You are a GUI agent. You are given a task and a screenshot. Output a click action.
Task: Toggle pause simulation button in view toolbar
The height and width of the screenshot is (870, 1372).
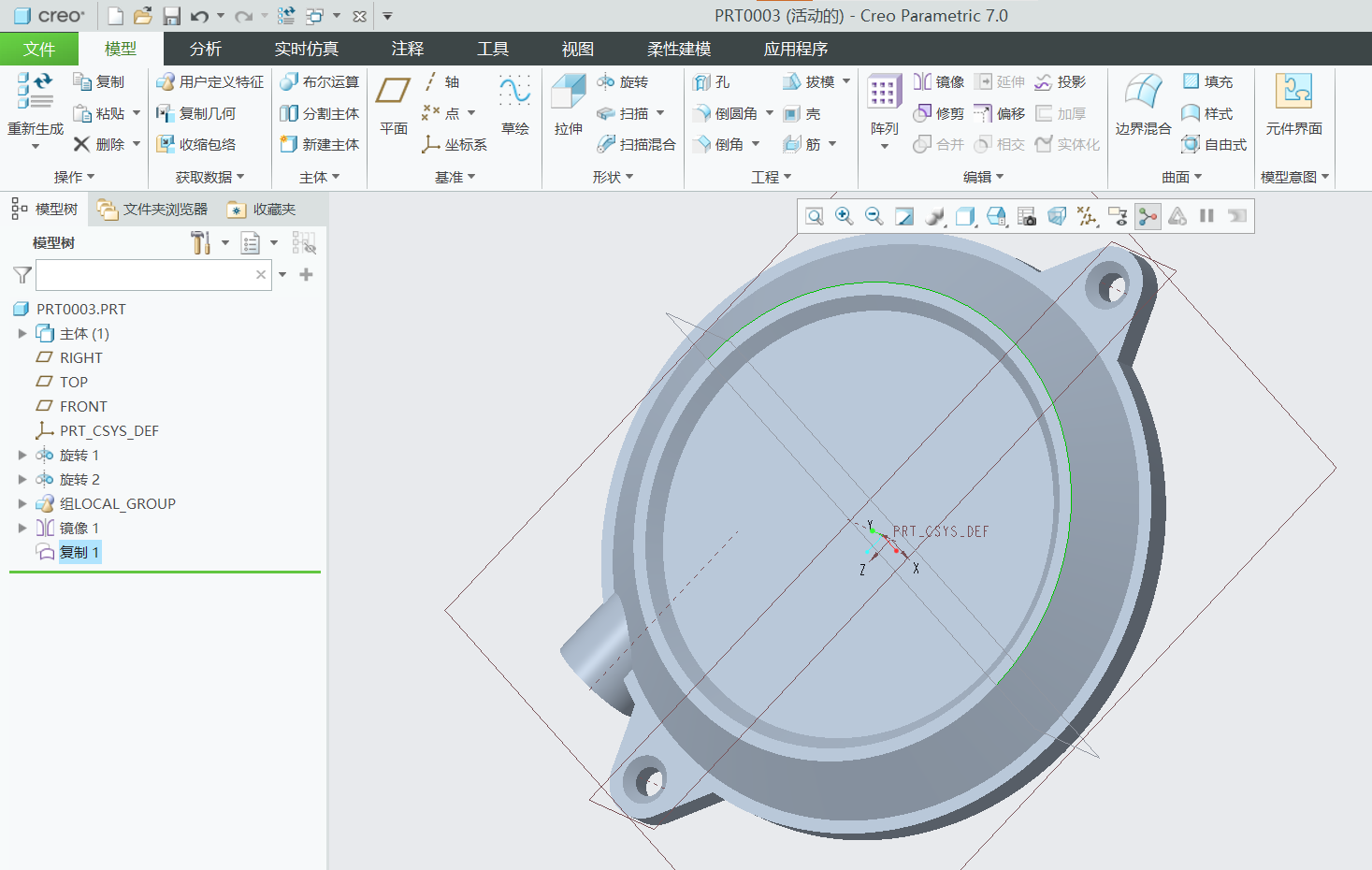(1206, 216)
